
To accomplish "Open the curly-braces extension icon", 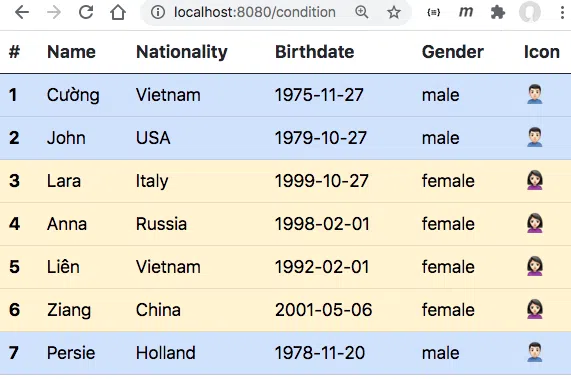I will [433, 12].
